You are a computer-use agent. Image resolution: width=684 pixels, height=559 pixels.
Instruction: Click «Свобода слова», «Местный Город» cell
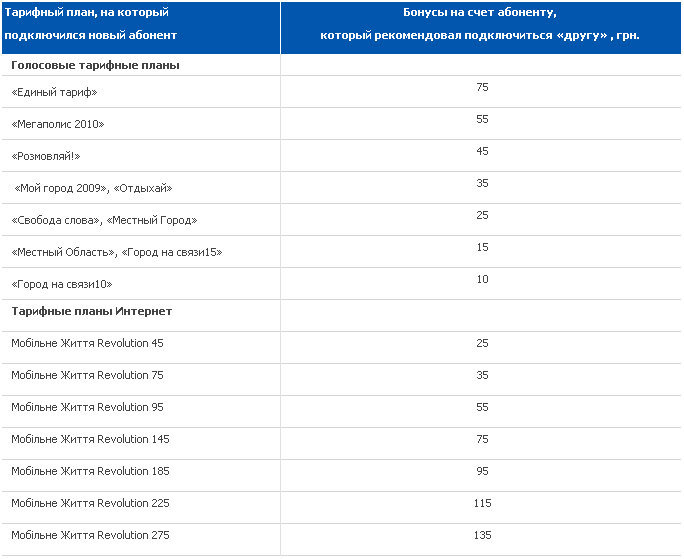[104, 220]
